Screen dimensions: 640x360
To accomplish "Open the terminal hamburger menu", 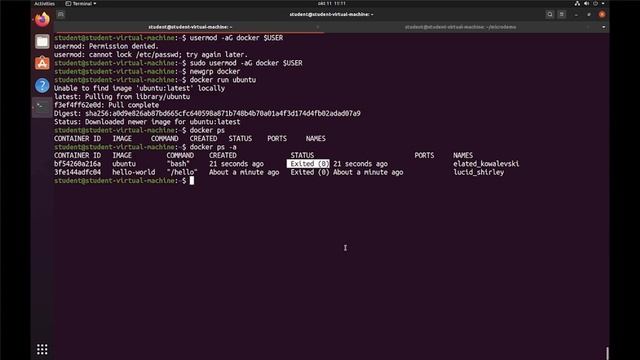I will (562, 14).
